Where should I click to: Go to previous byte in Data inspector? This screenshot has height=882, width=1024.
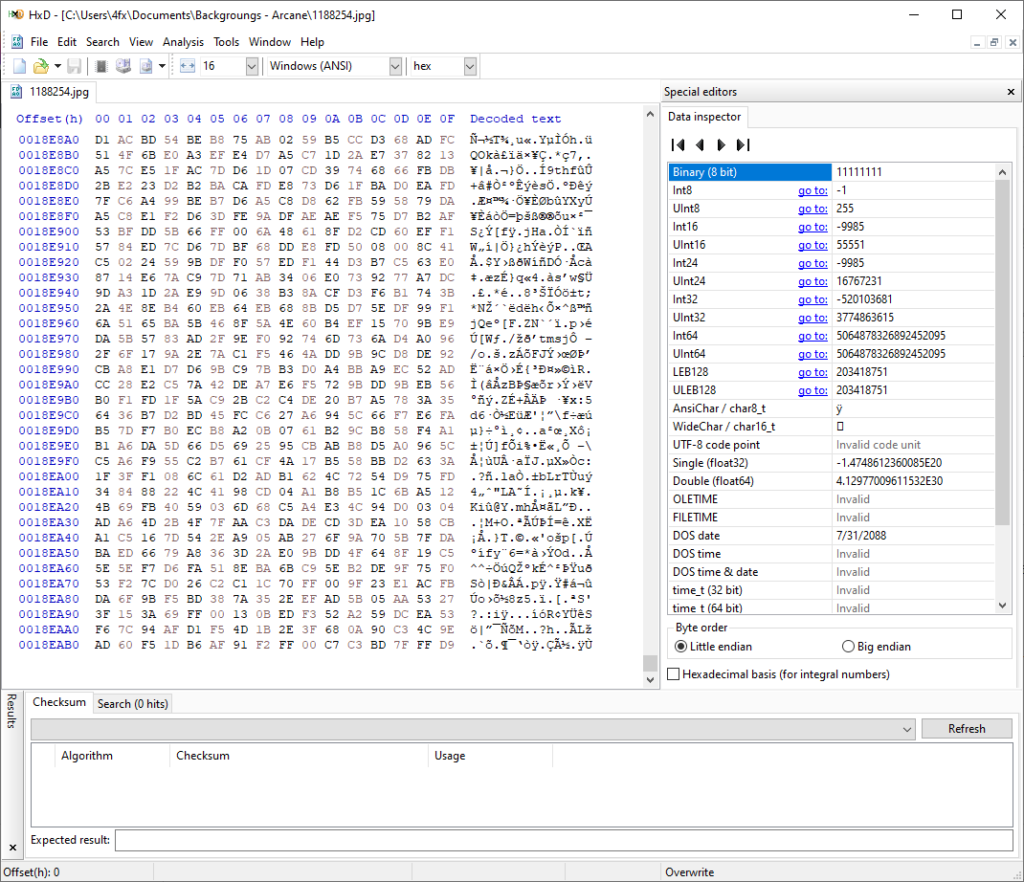(x=700, y=145)
